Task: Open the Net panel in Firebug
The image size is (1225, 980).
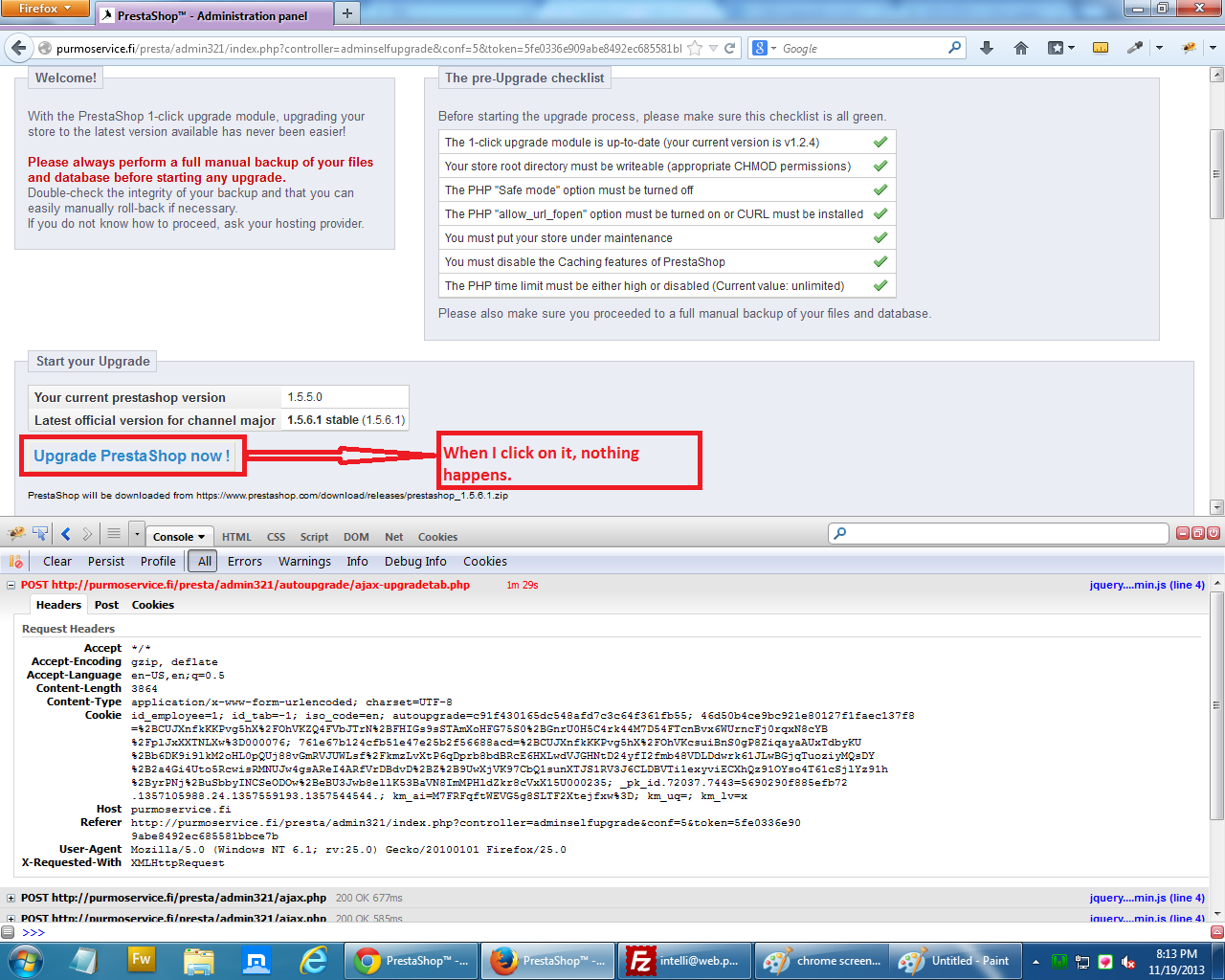Action: coord(393,537)
